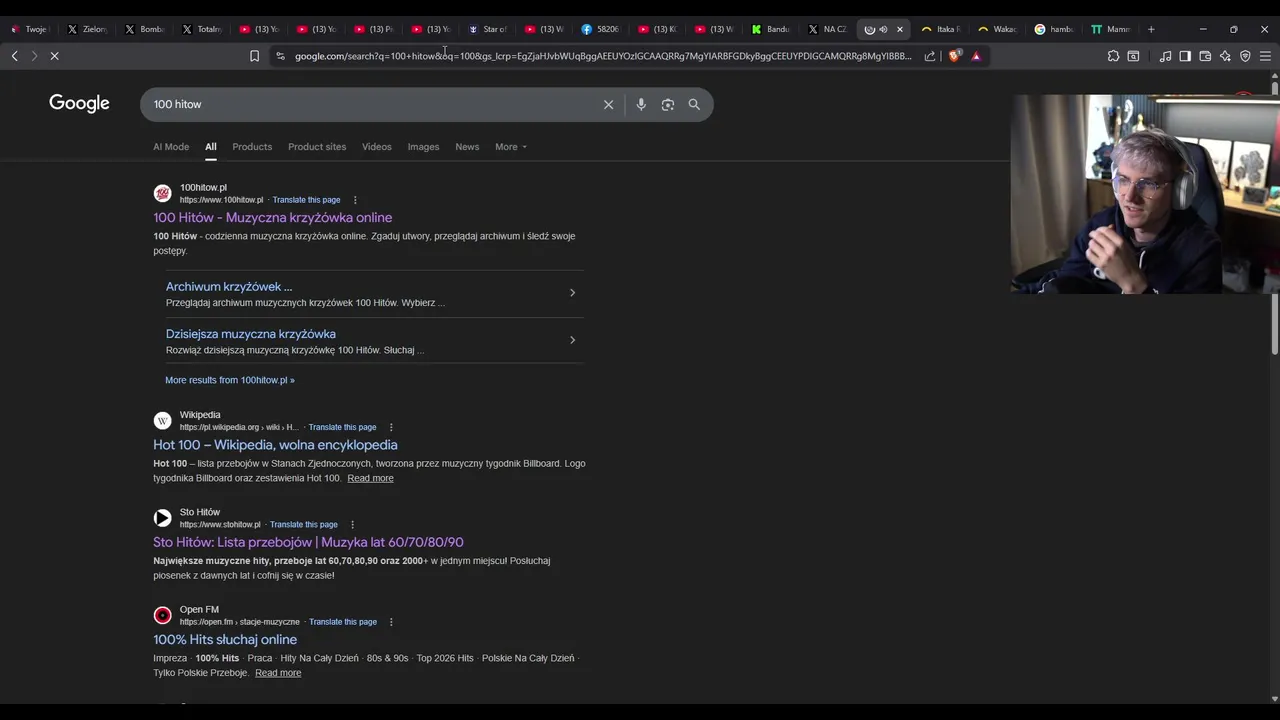Open a new tab with plus button
This screenshot has width=1280, height=720.
1151,29
